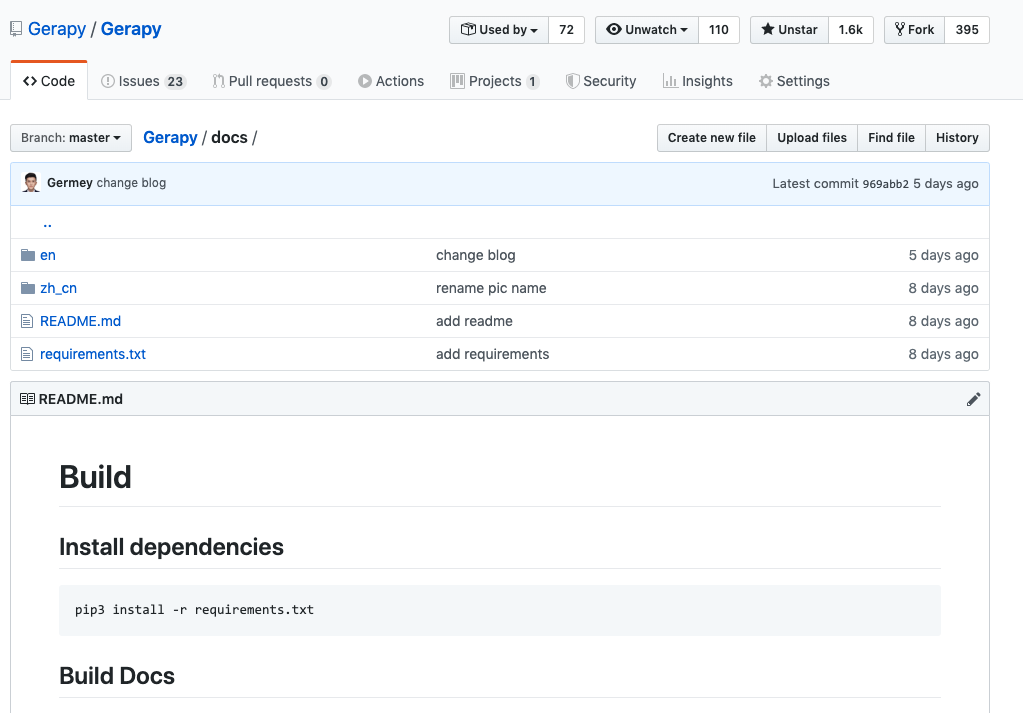Open the Germey author link
Image resolution: width=1023 pixels, height=713 pixels.
pos(70,183)
